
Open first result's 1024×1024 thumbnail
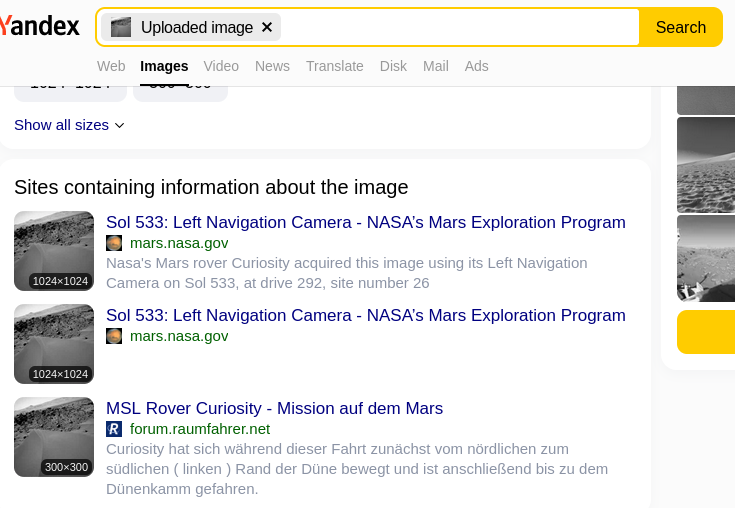click(x=54, y=251)
